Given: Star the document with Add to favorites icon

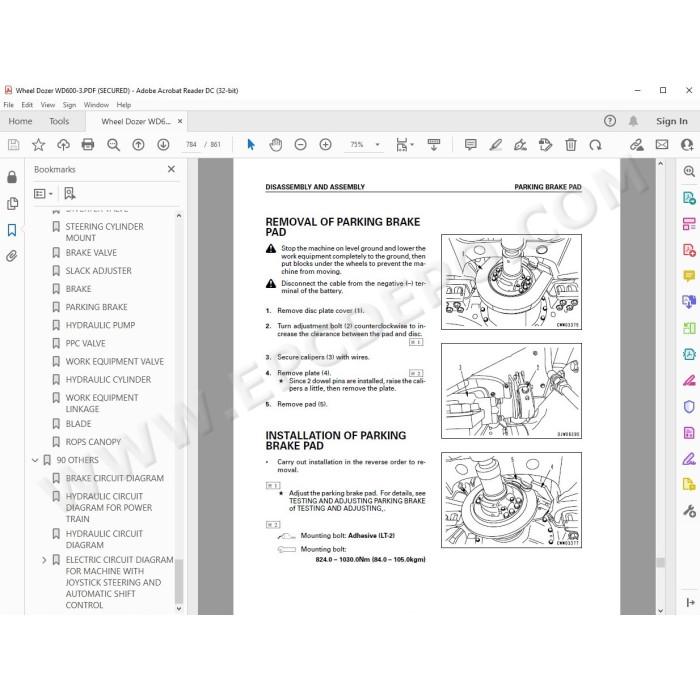Looking at the screenshot, I should click(38, 145).
